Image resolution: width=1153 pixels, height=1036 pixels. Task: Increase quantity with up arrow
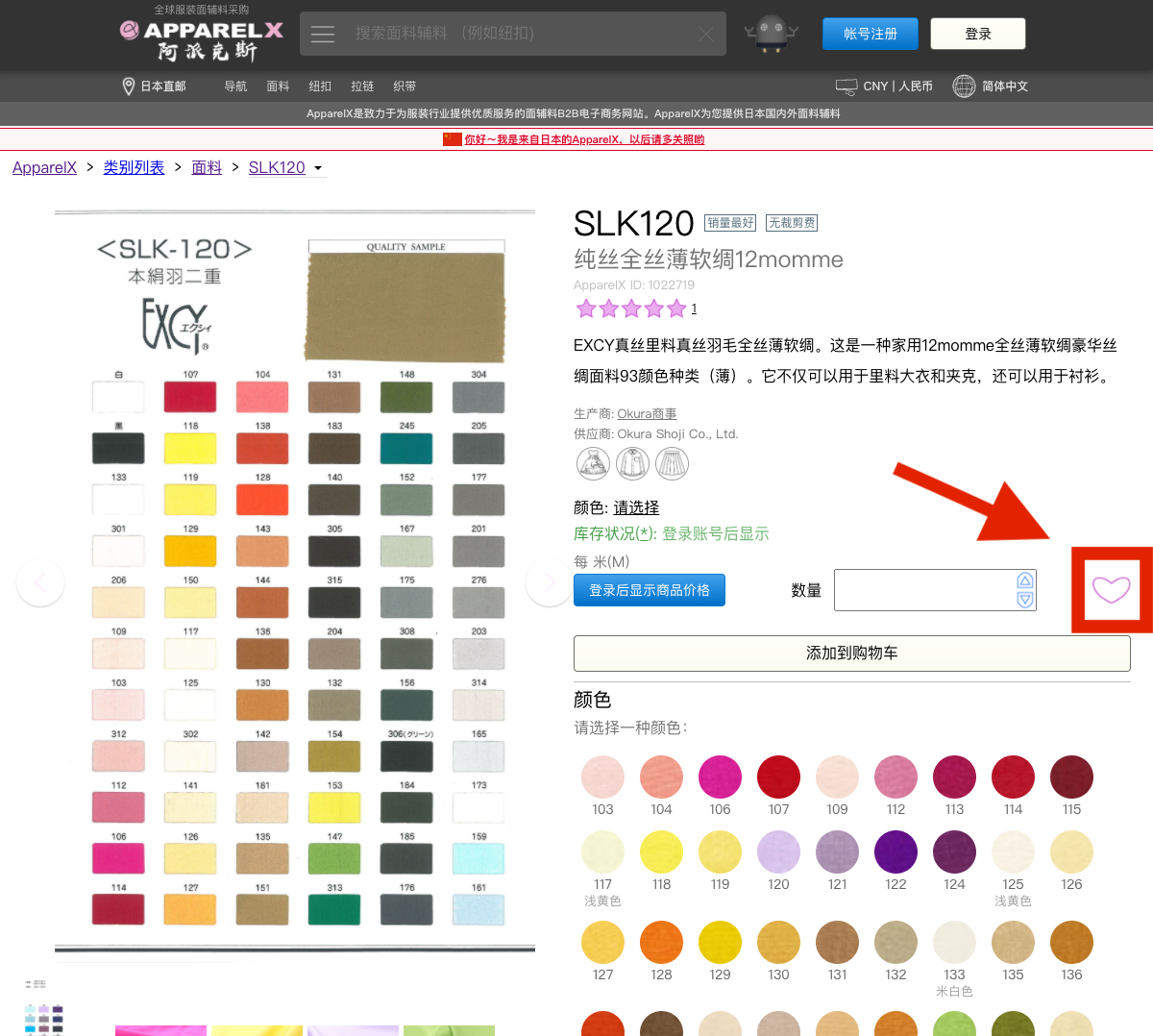tap(1025, 580)
